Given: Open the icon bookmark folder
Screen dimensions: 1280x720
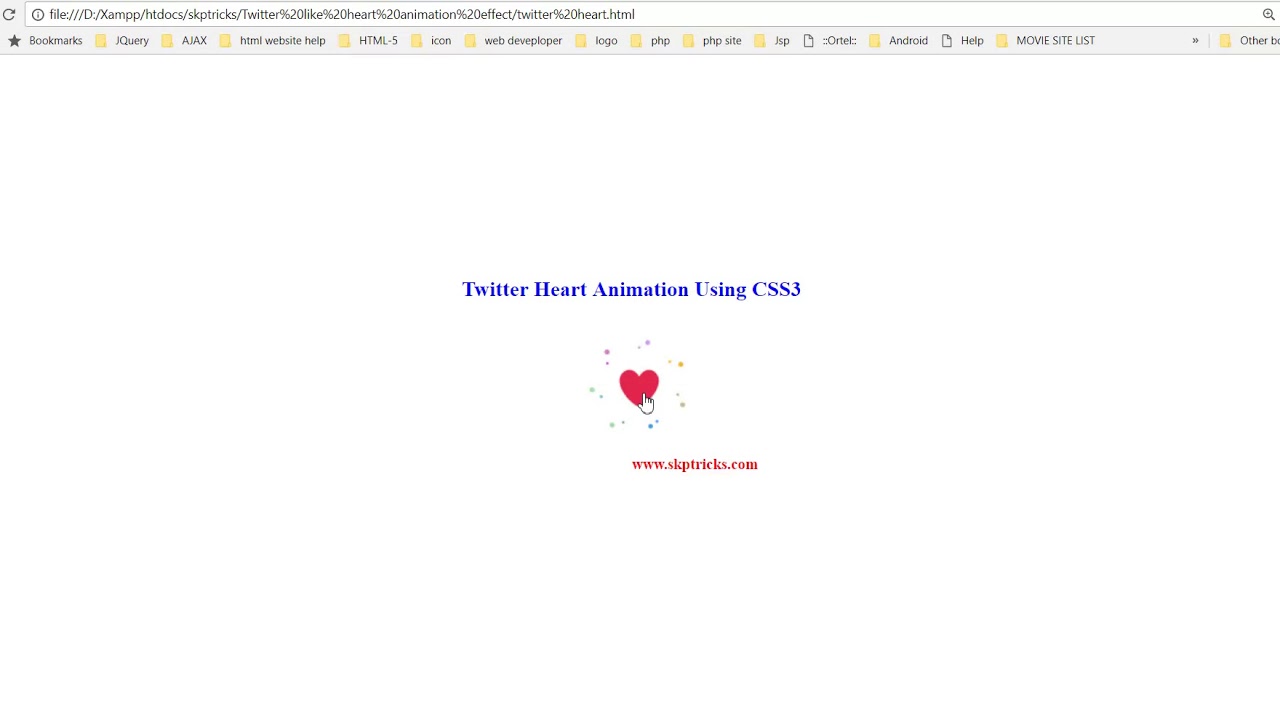Looking at the screenshot, I should pyautogui.click(x=431, y=40).
